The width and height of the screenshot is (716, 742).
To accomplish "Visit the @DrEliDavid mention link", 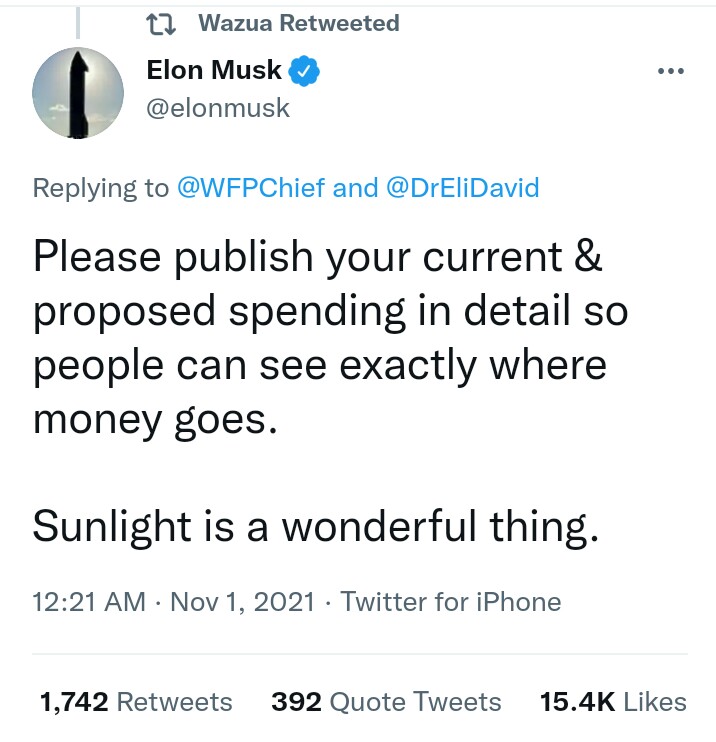I will click(x=462, y=187).
